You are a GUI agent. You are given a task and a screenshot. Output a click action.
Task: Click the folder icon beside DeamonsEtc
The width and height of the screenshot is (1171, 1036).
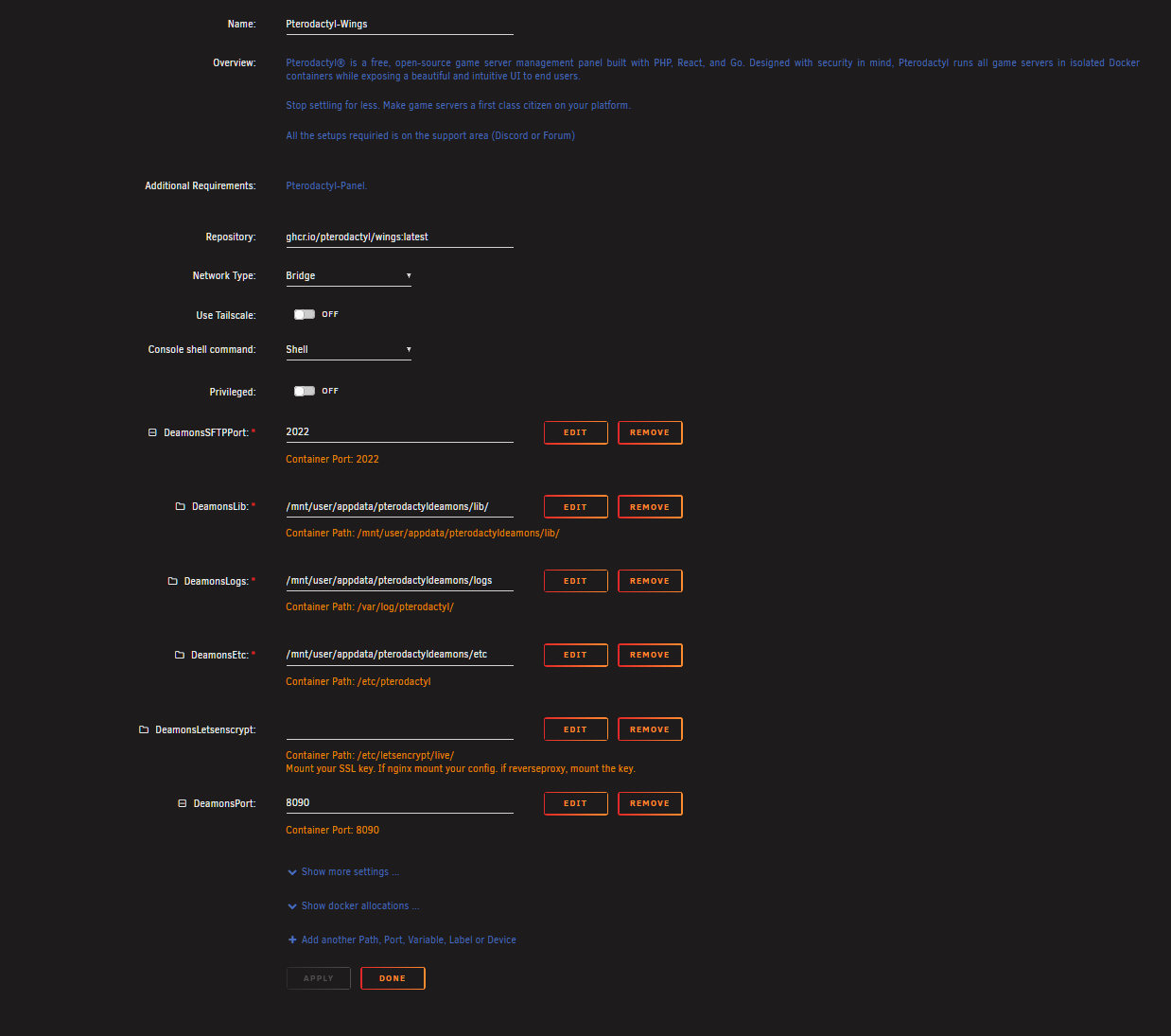tap(180, 655)
